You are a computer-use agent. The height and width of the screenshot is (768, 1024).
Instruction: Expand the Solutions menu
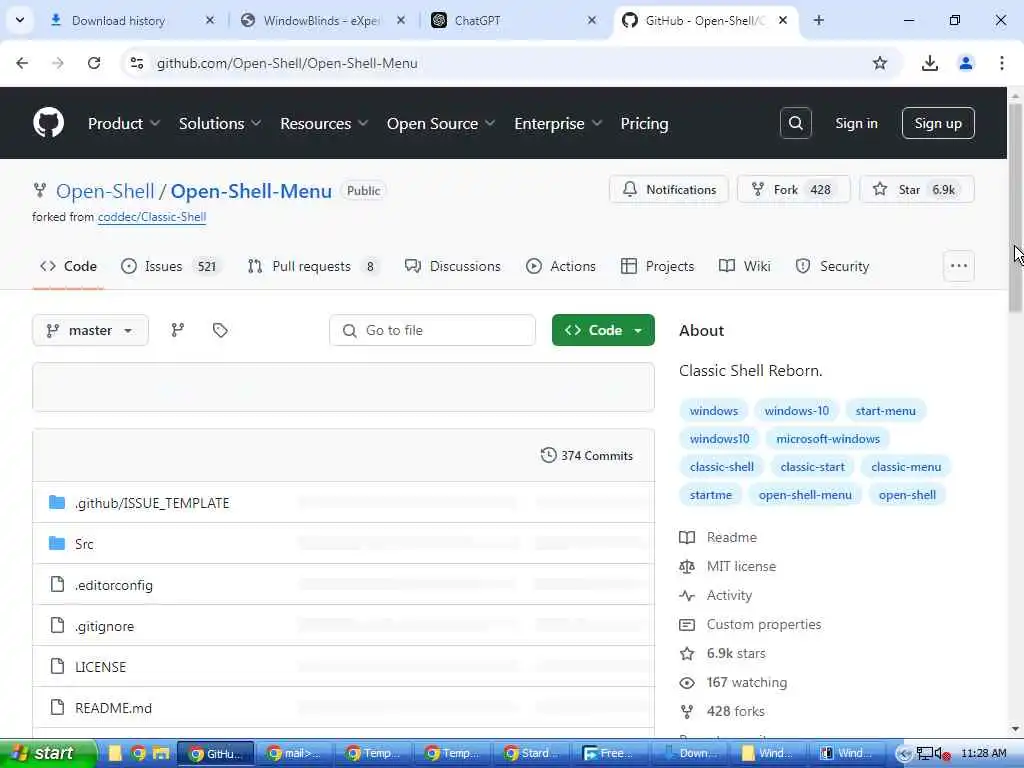219,123
